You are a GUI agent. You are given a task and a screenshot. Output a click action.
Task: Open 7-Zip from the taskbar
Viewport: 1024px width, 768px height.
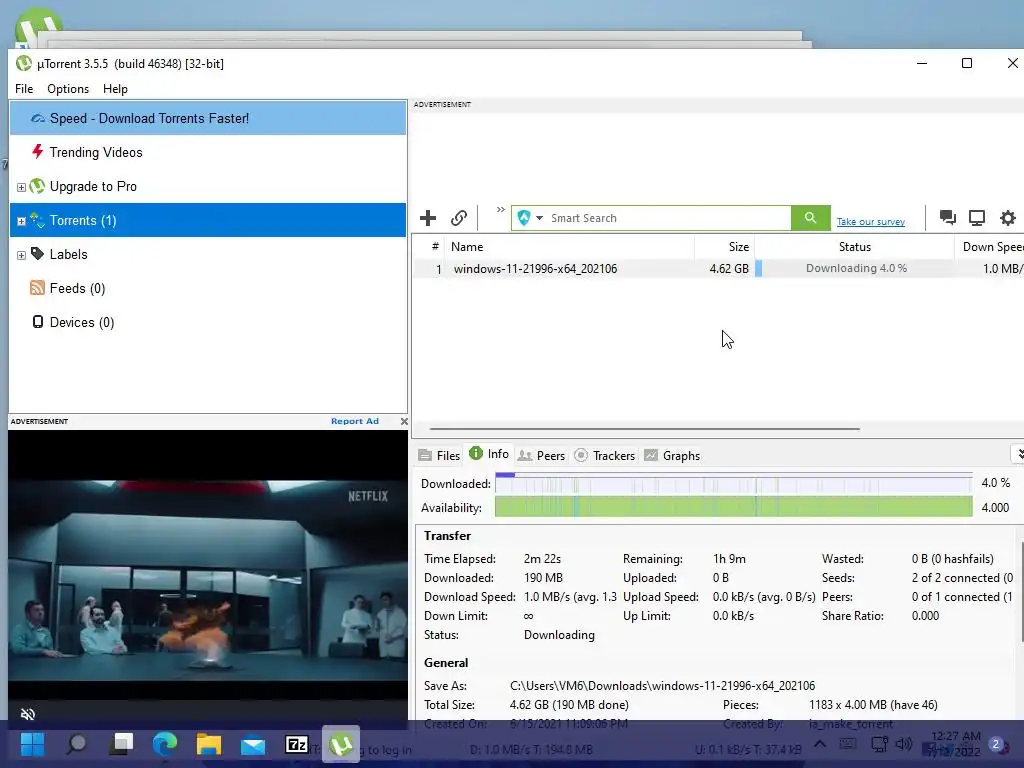coord(296,744)
